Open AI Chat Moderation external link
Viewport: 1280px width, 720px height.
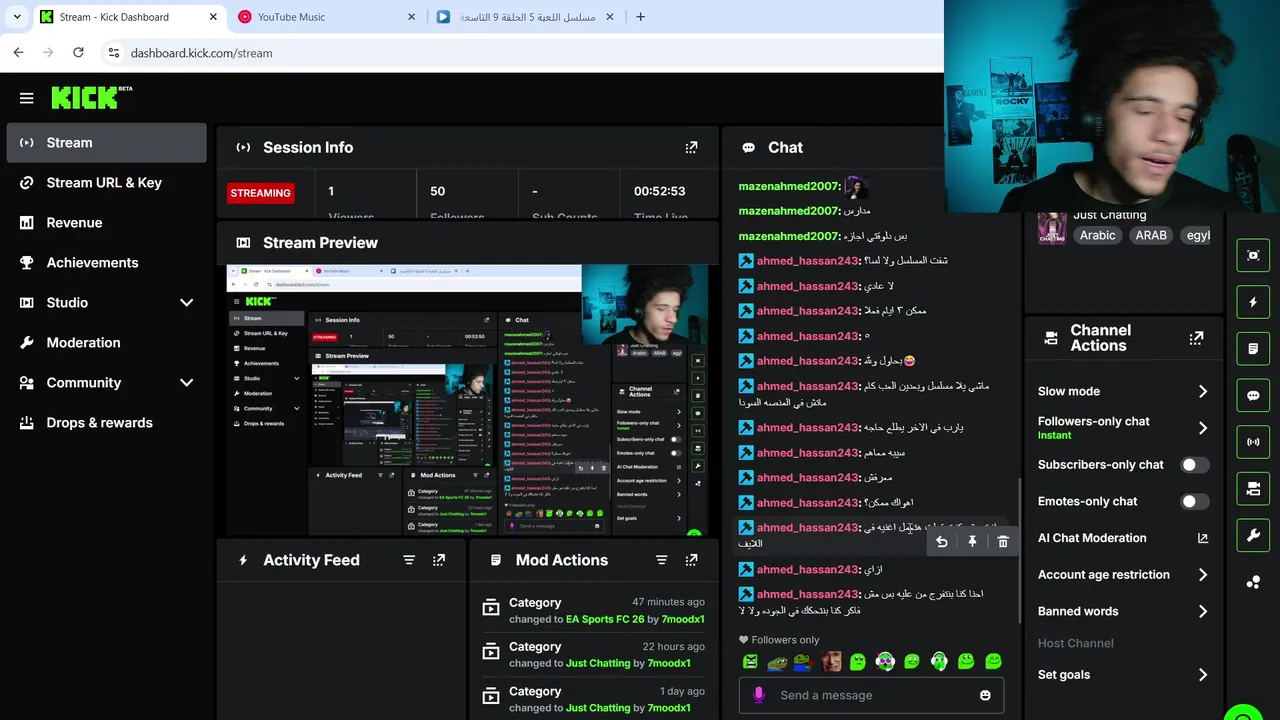click(x=1203, y=538)
